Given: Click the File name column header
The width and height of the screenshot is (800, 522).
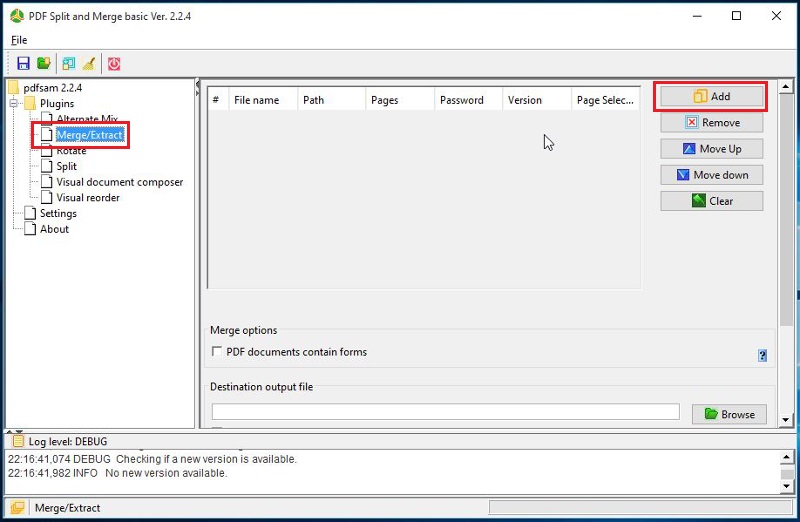Looking at the screenshot, I should click(x=263, y=100).
